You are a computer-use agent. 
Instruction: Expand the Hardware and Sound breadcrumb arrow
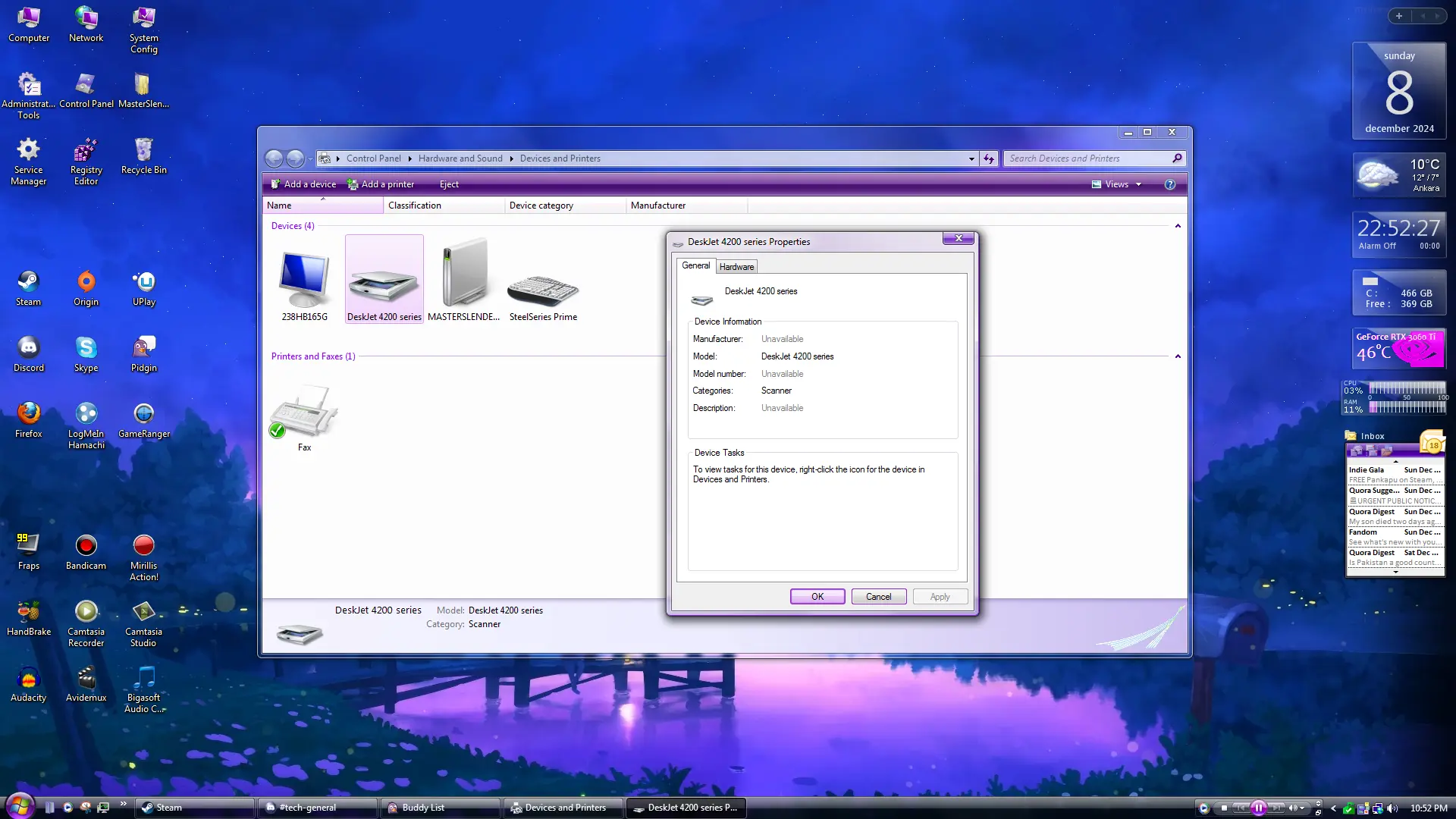point(511,158)
